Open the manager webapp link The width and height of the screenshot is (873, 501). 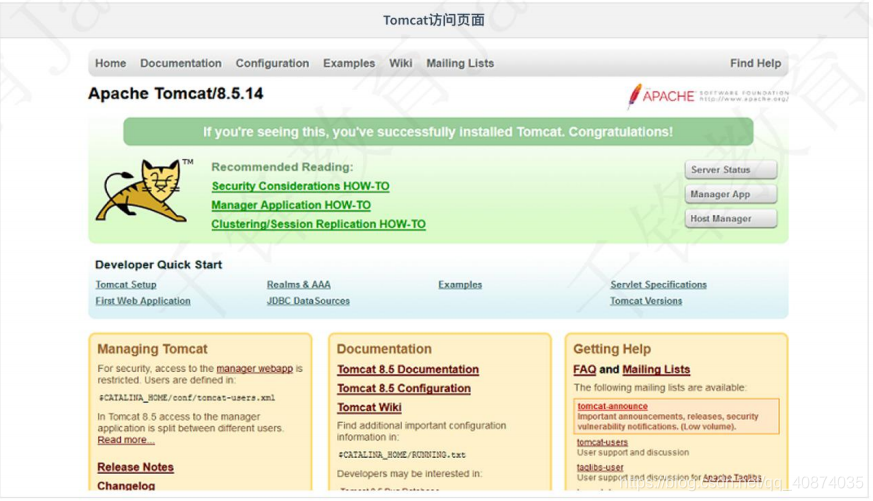click(x=254, y=369)
